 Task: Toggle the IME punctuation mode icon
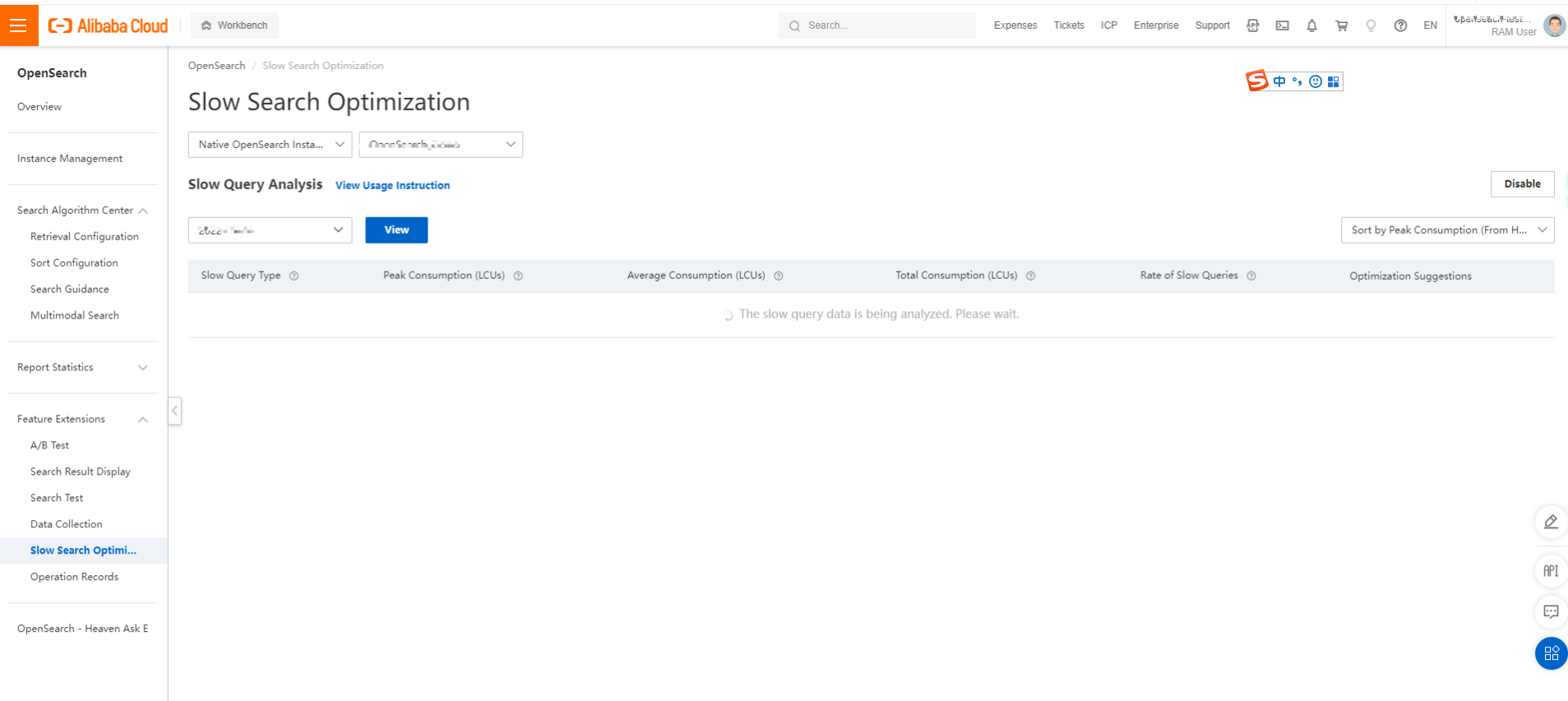pos(1297,81)
